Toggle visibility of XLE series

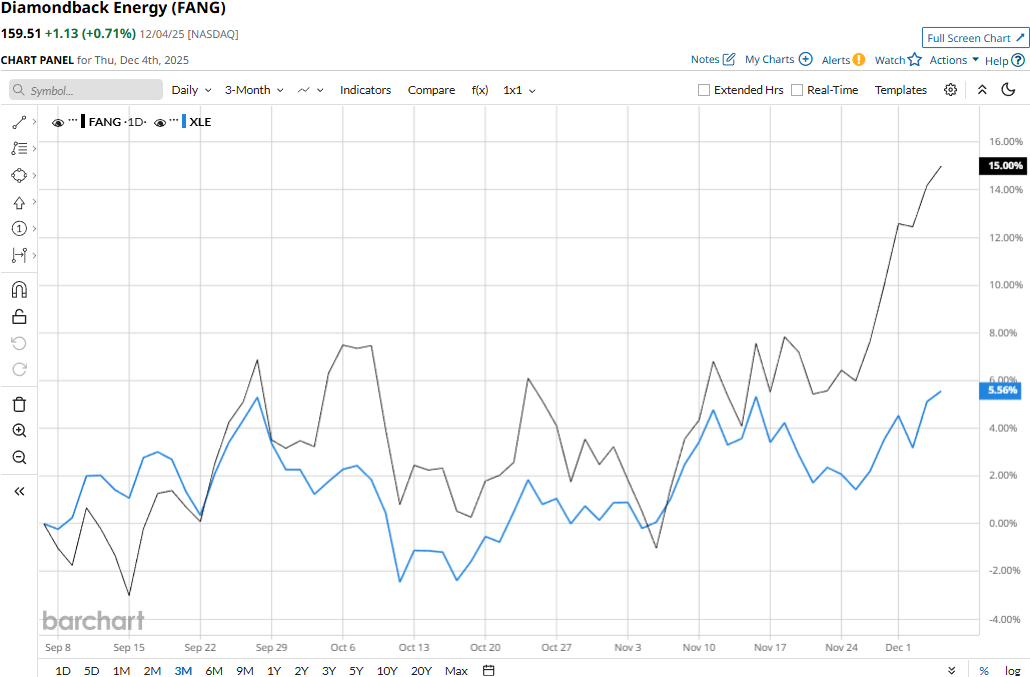160,123
